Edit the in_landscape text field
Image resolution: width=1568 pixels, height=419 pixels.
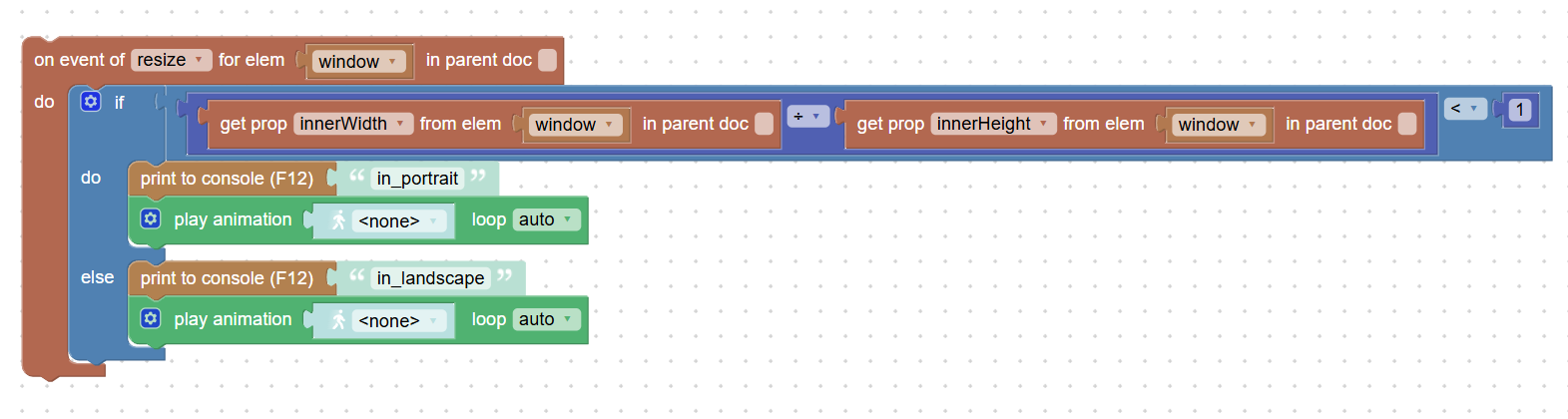coord(431,278)
